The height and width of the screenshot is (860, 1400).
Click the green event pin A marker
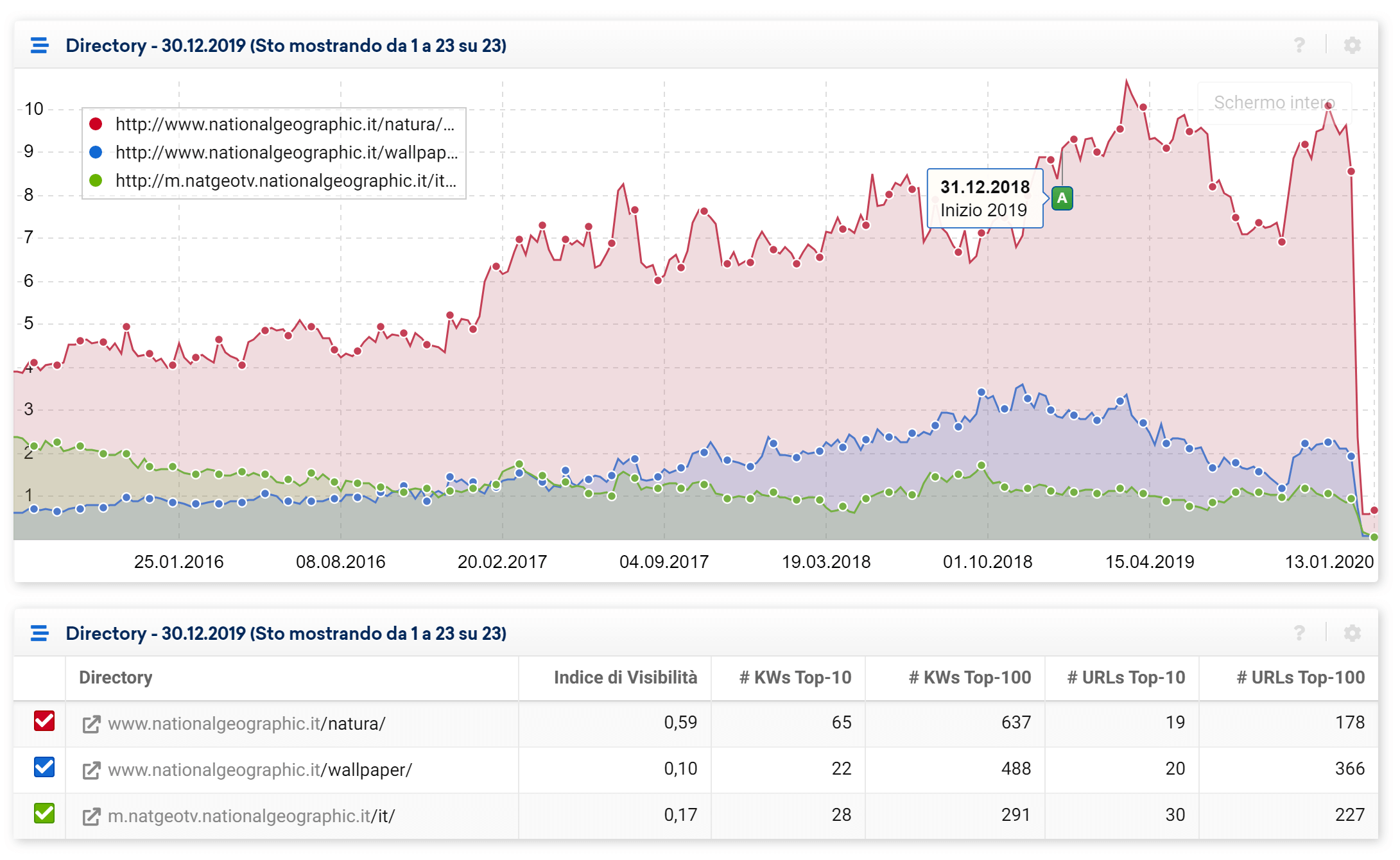[x=1062, y=198]
